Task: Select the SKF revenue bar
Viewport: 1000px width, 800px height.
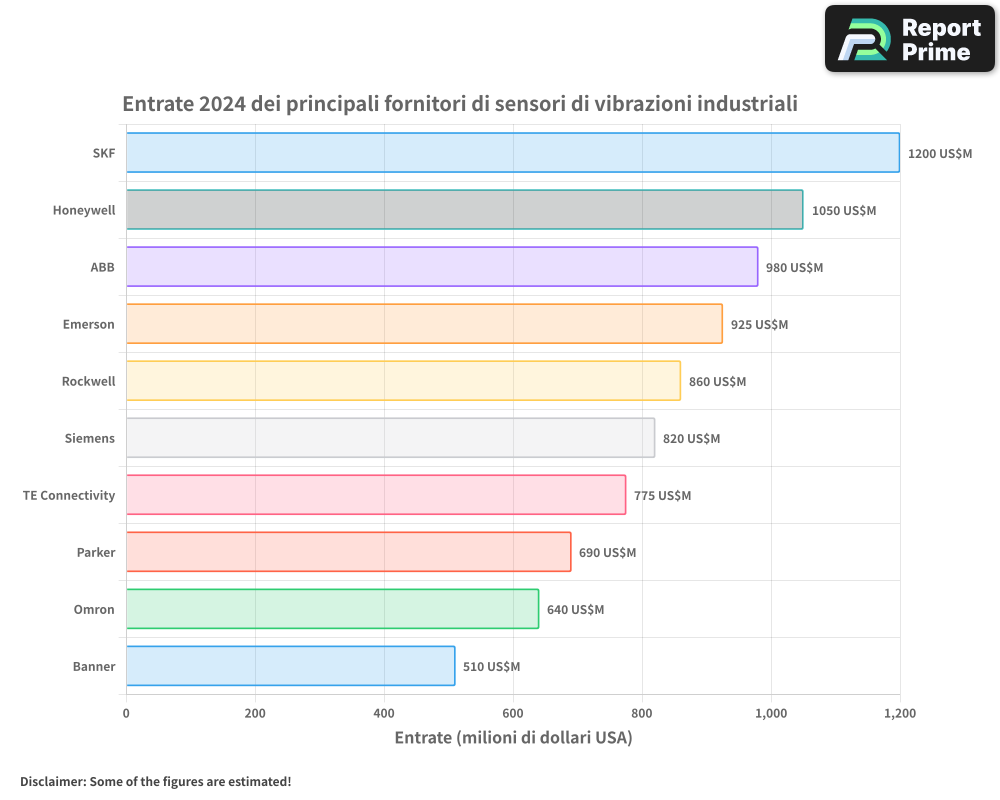Action: click(x=512, y=153)
